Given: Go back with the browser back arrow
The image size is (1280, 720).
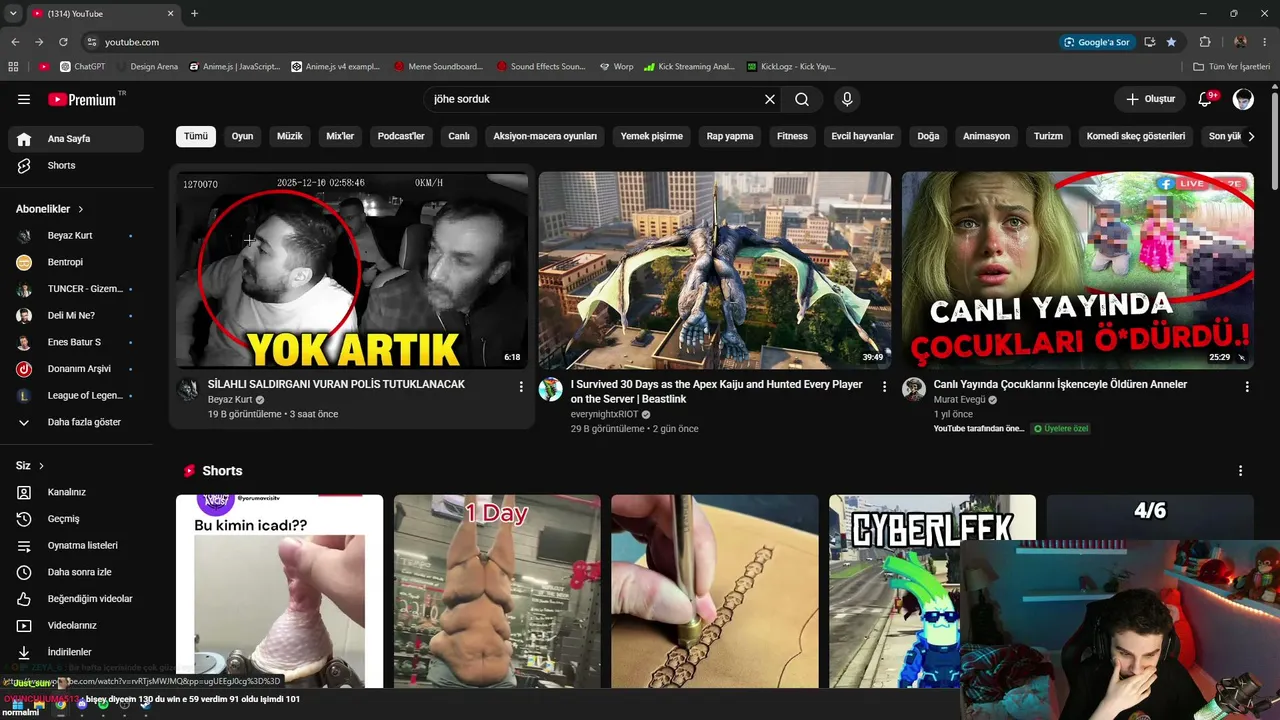Looking at the screenshot, I should (15, 42).
